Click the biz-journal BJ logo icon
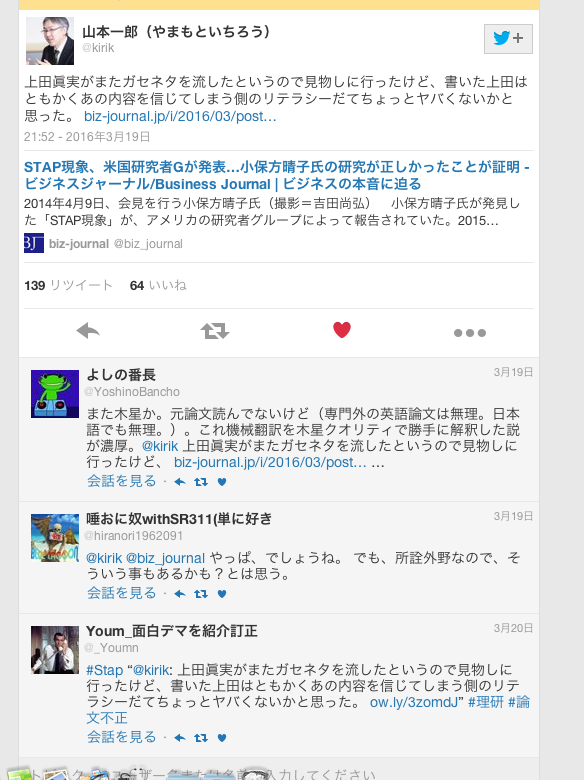584x780 pixels. pos(34,243)
